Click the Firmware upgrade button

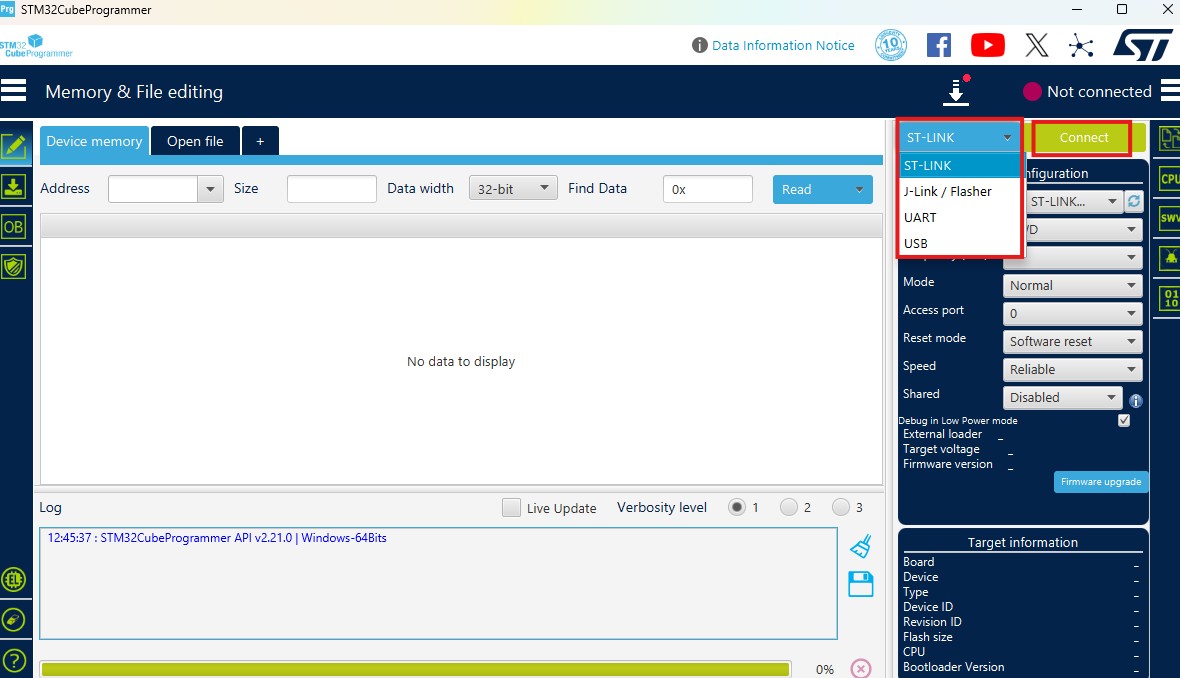1100,481
